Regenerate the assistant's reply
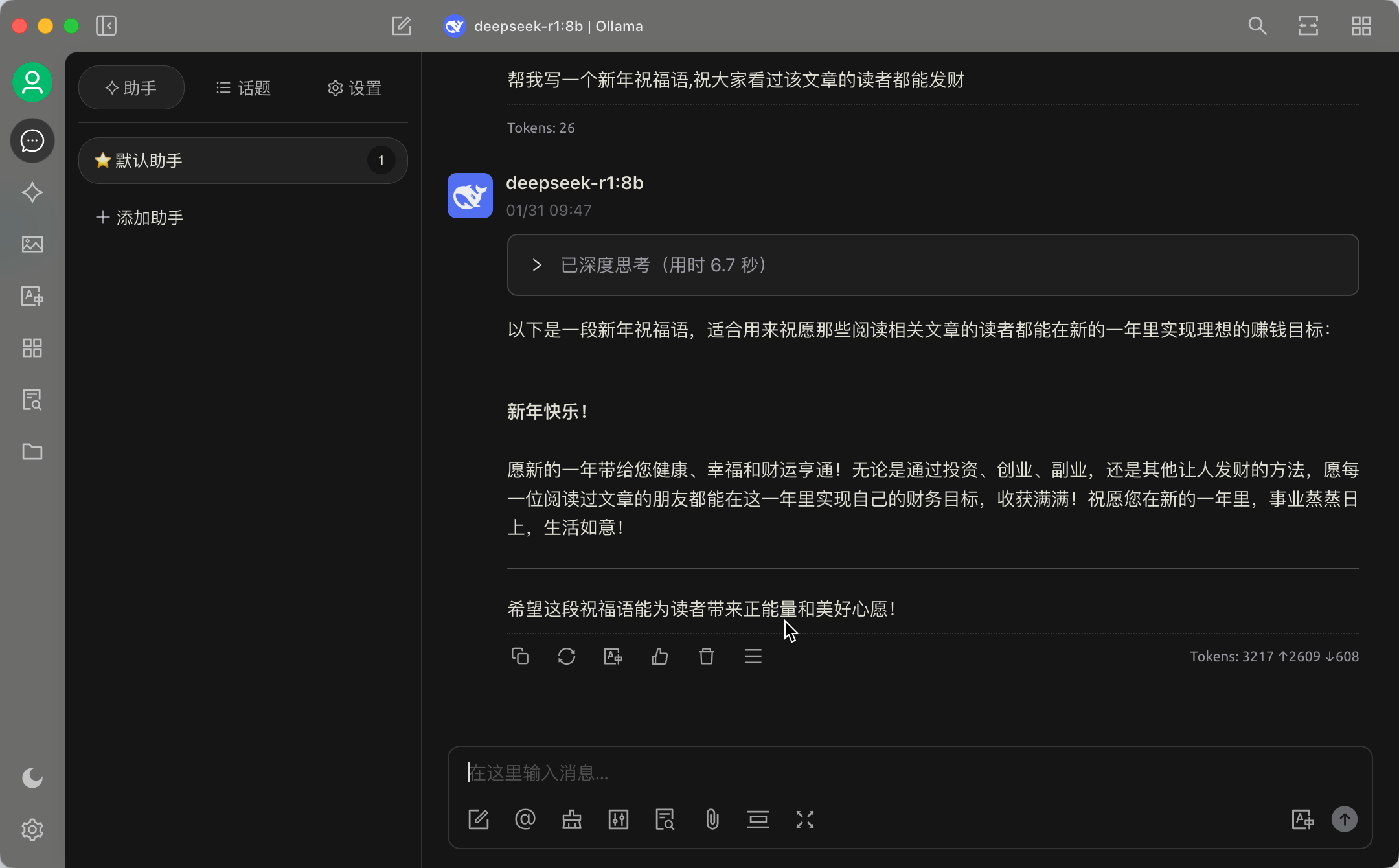 tap(567, 656)
